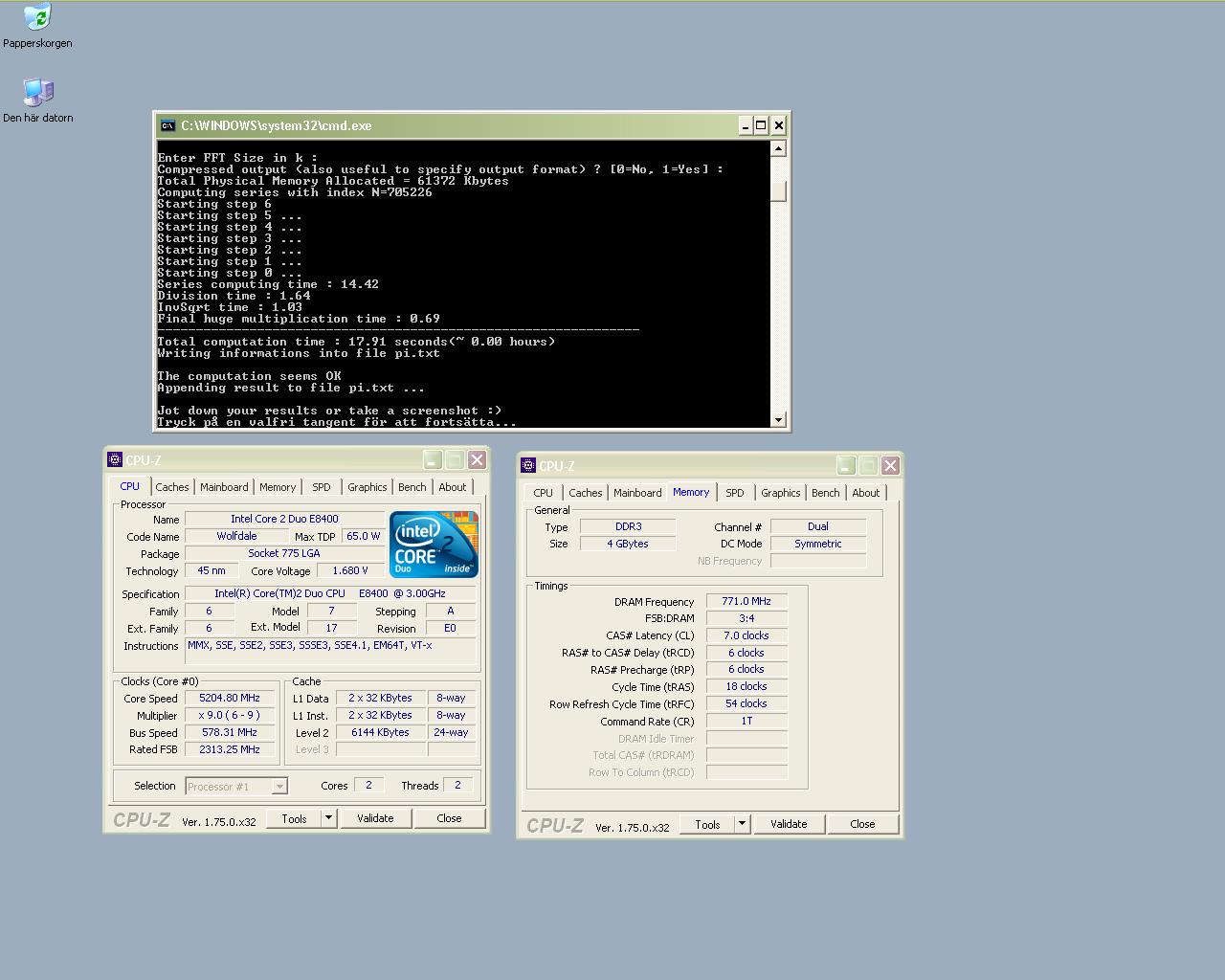Switch to Caches tab in right CPU-Z

(x=586, y=493)
